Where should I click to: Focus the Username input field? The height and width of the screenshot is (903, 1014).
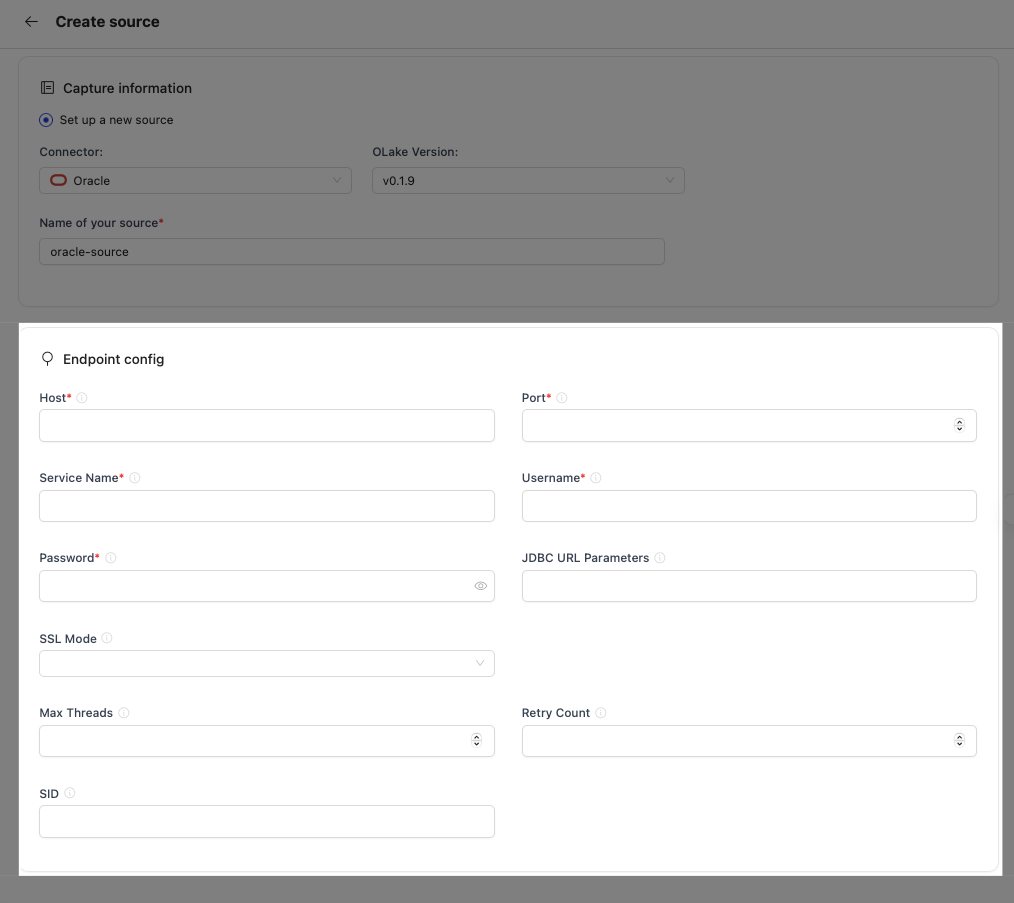pos(749,506)
